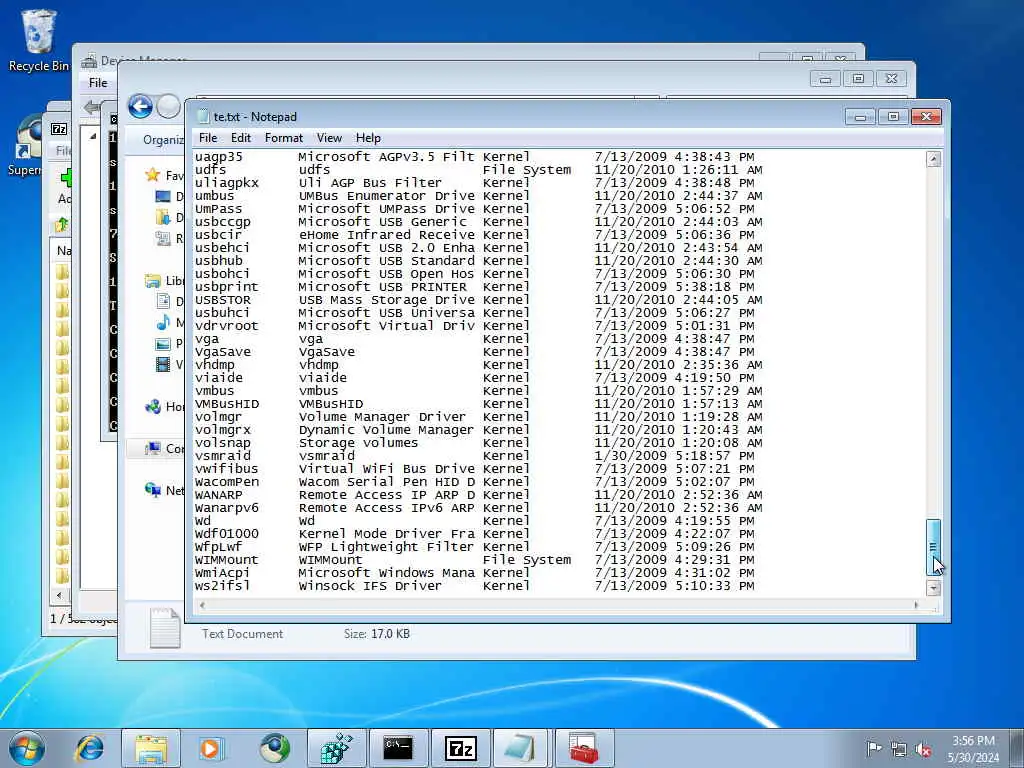The height and width of the screenshot is (768, 1024).
Task: Switch to Notepad taskbar button
Action: coord(521,748)
